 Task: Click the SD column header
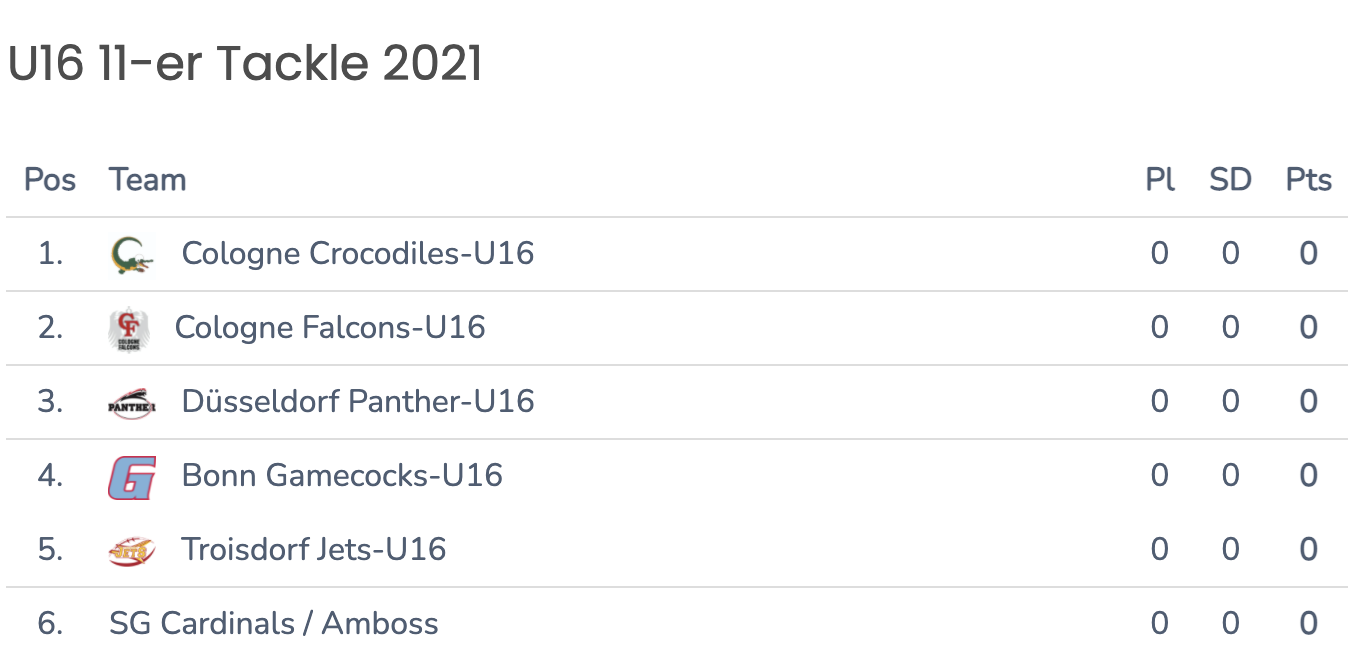tap(1230, 180)
